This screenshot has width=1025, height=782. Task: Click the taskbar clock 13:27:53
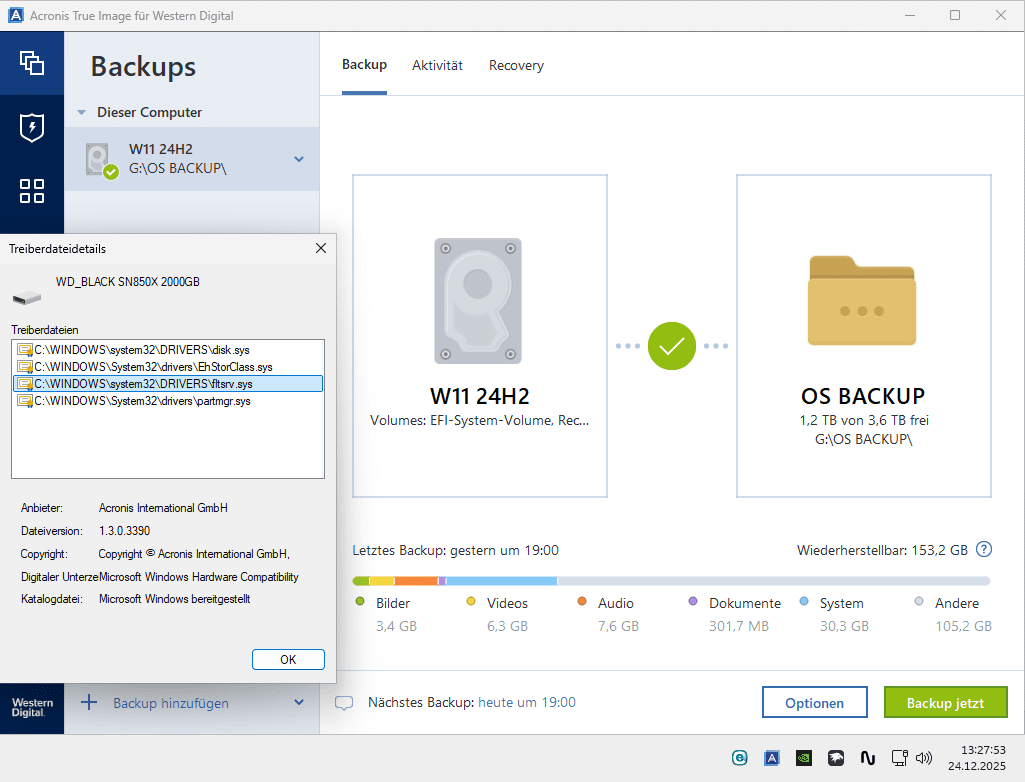click(x=983, y=750)
